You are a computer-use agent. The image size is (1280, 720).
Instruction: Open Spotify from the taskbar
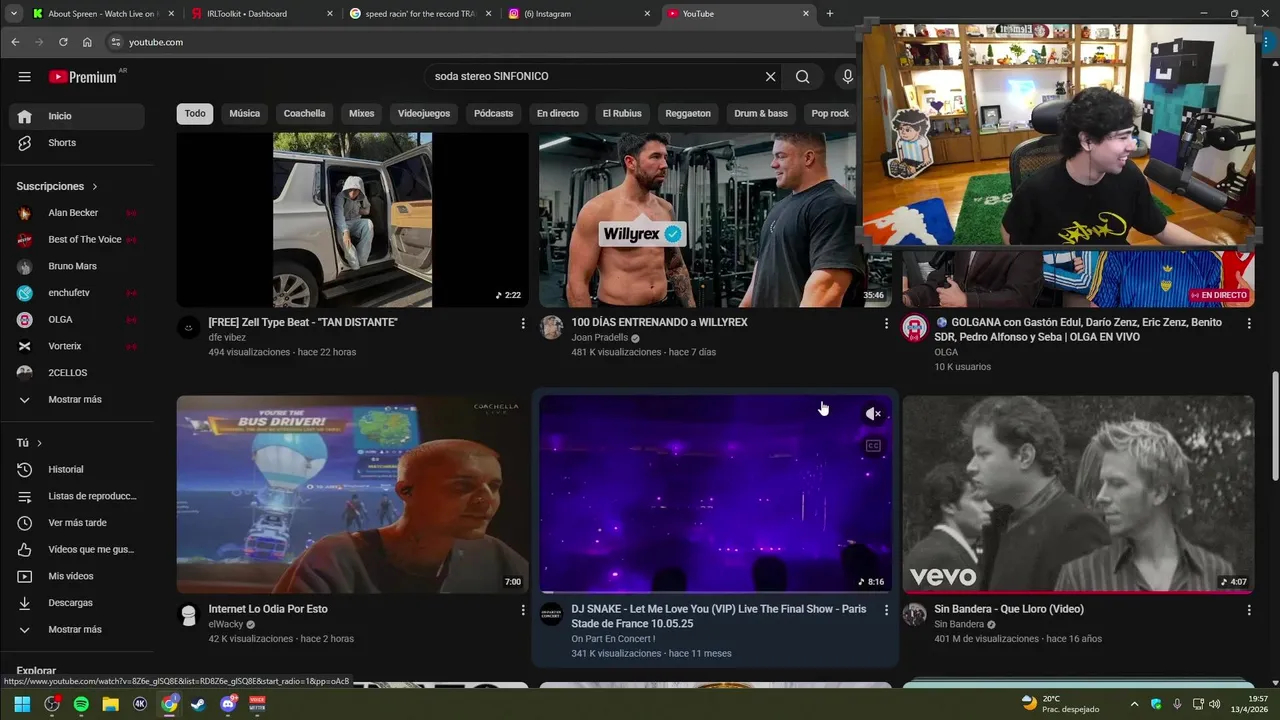click(81, 704)
